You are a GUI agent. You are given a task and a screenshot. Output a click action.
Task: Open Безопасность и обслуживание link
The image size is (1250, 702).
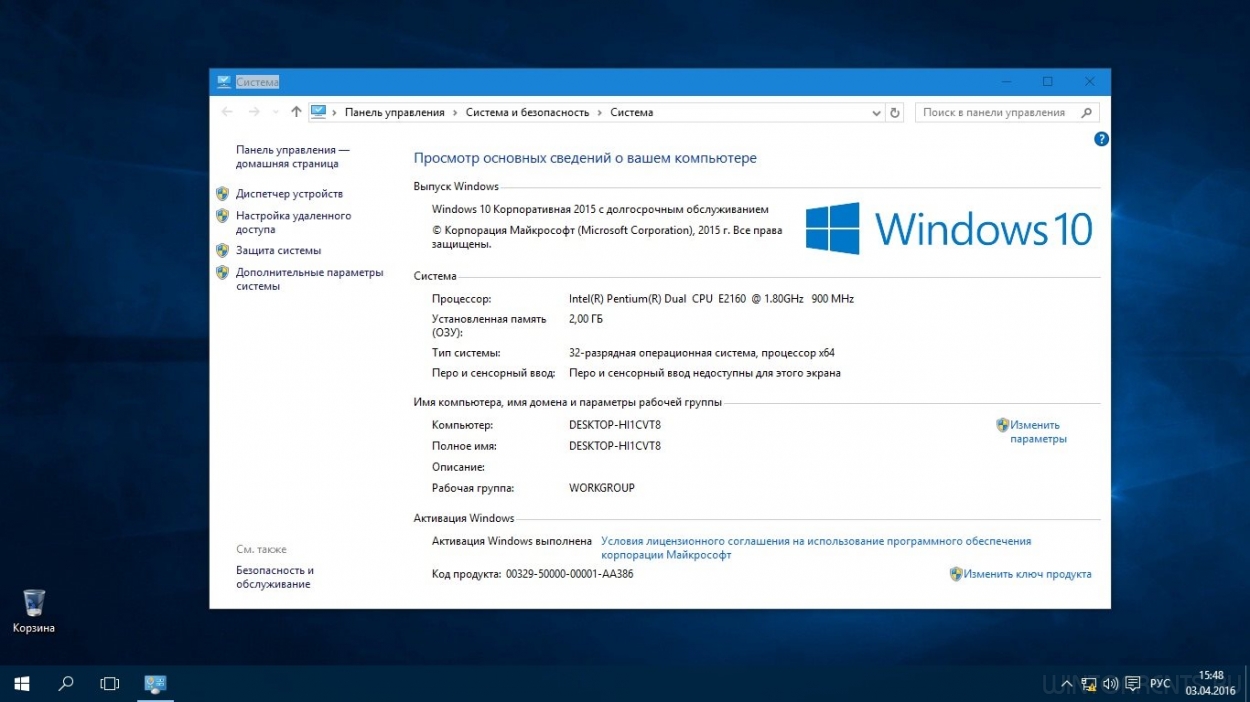(x=275, y=577)
